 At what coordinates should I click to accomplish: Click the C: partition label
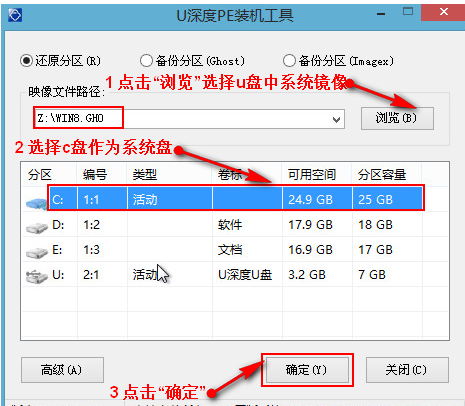click(x=58, y=200)
